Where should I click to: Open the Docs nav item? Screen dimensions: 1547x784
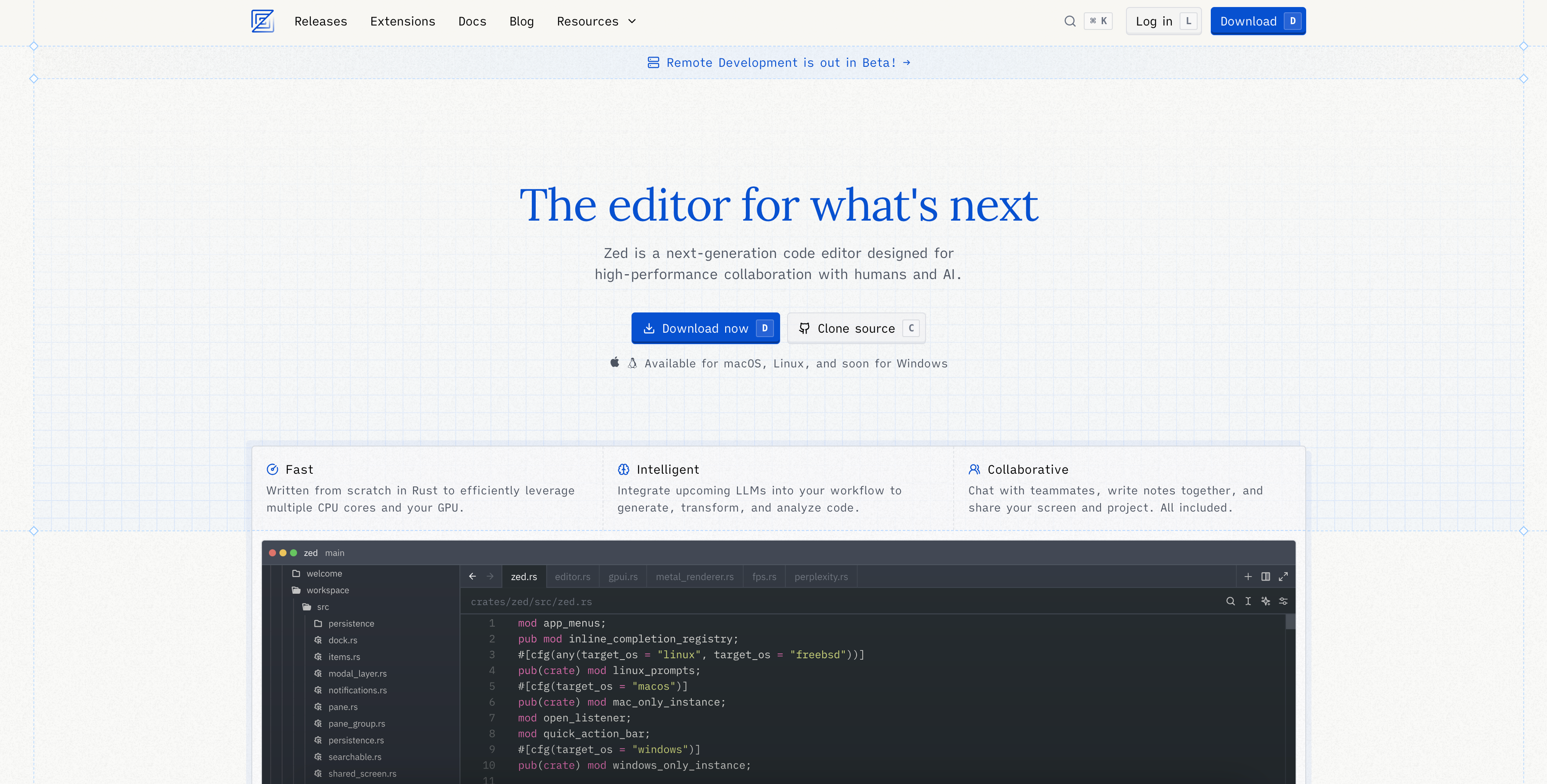(x=472, y=21)
